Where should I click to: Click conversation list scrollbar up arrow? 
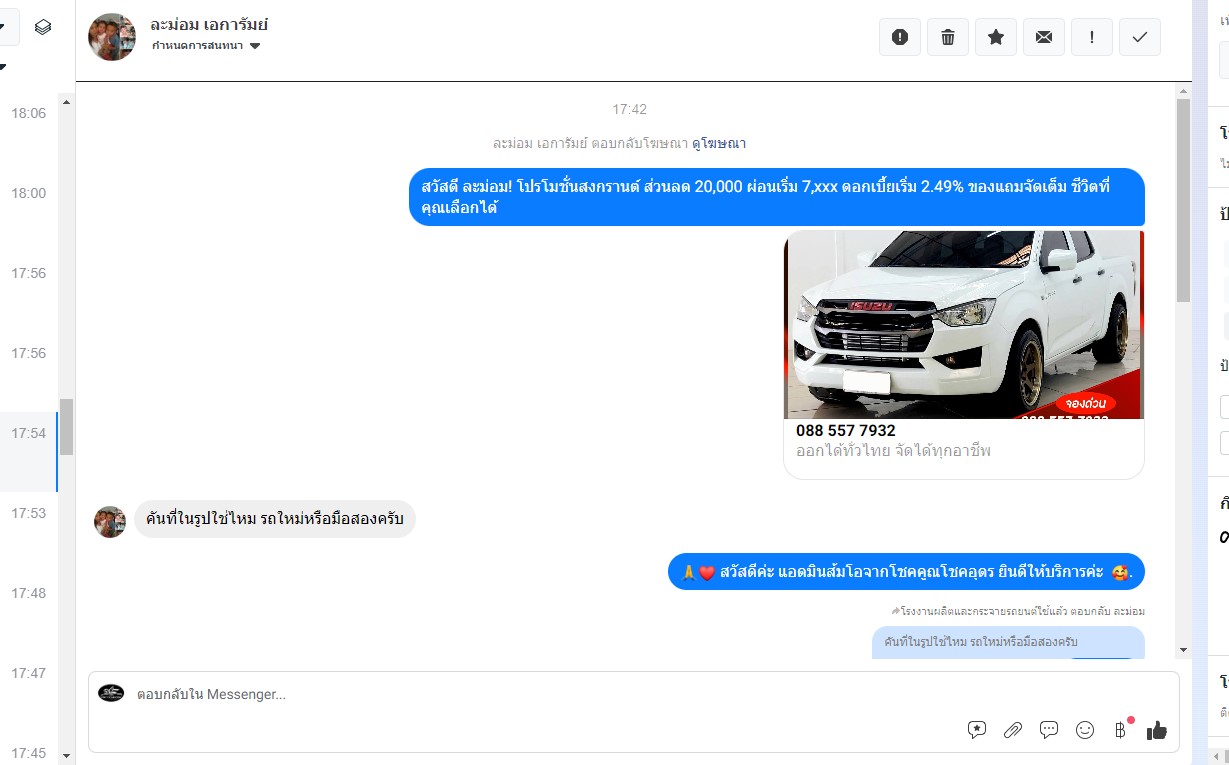67,101
